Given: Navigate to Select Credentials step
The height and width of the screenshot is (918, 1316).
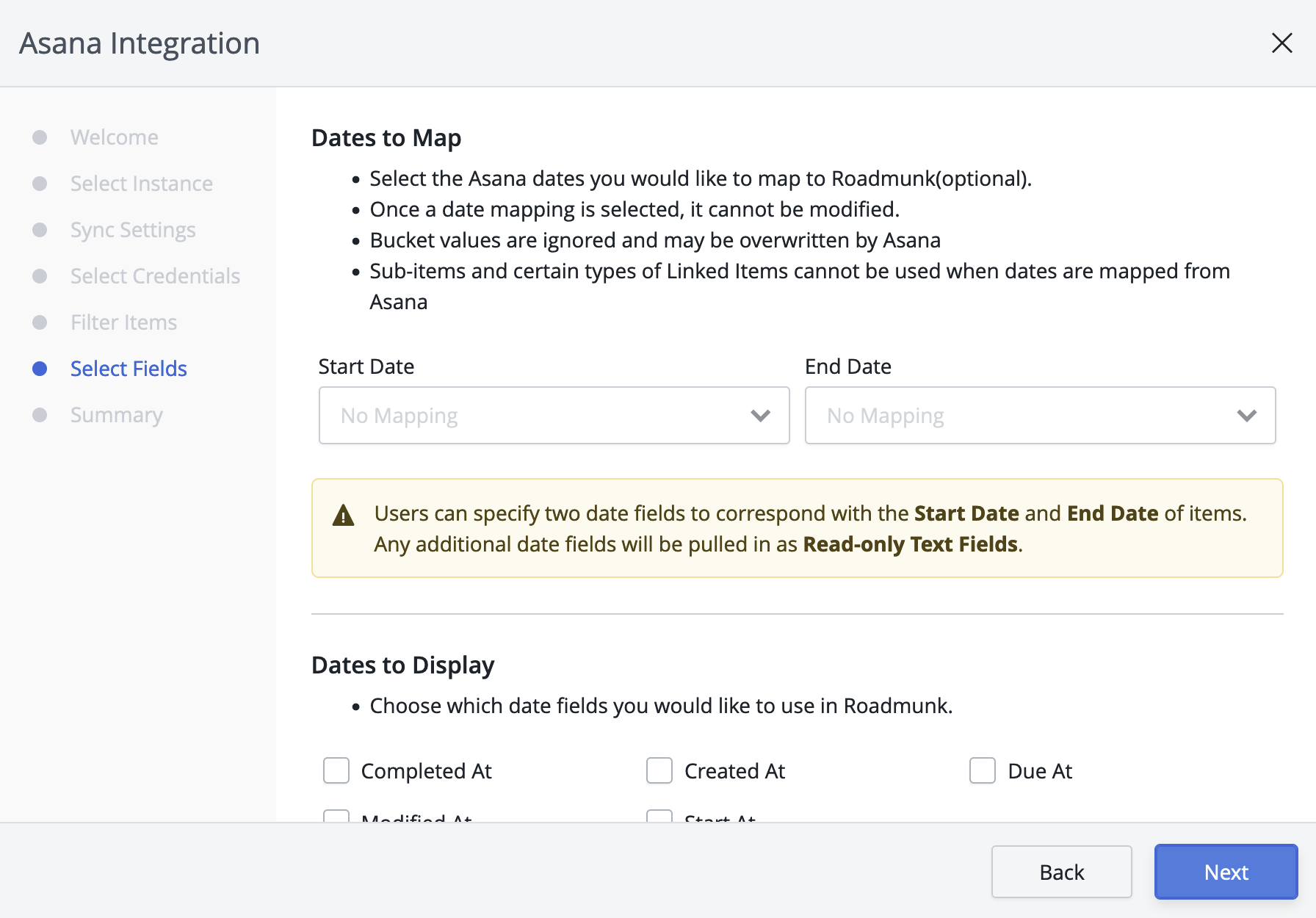Looking at the screenshot, I should 155,276.
